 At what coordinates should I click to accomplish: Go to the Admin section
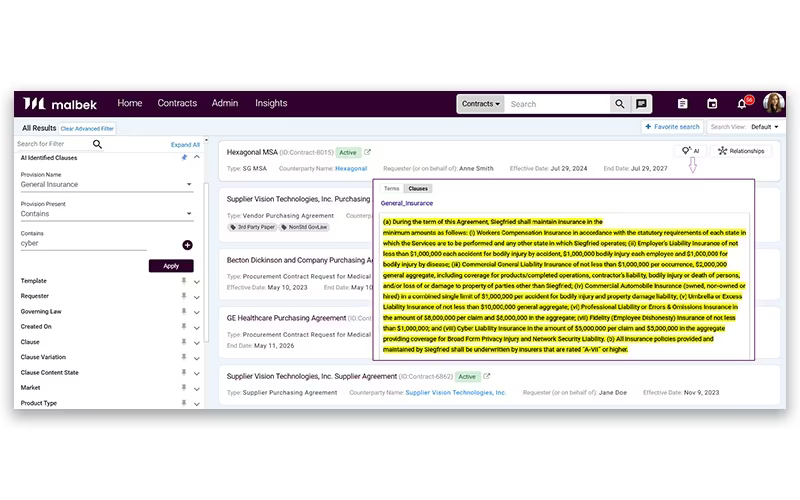pos(225,103)
